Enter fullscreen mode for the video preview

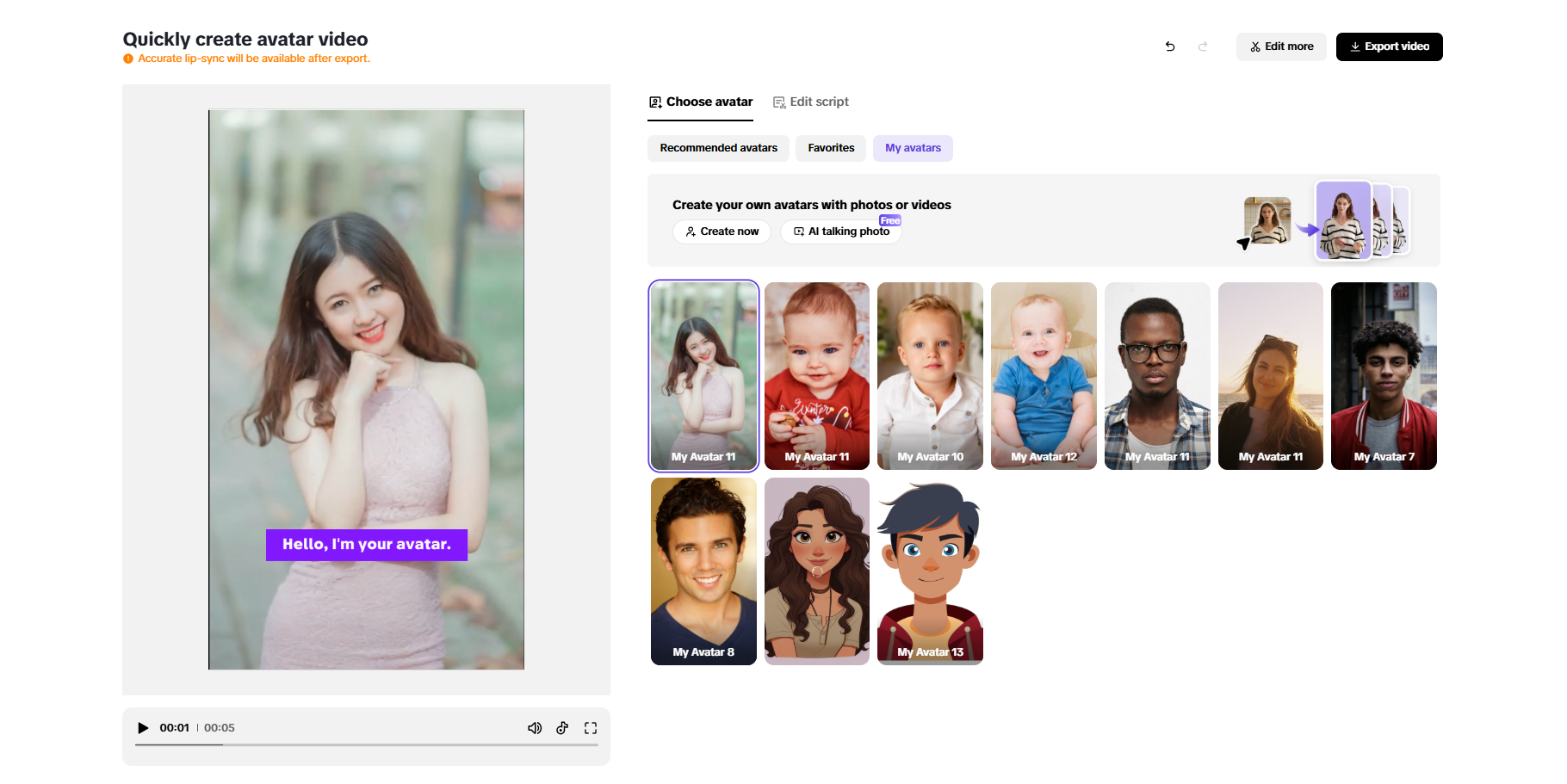(591, 727)
